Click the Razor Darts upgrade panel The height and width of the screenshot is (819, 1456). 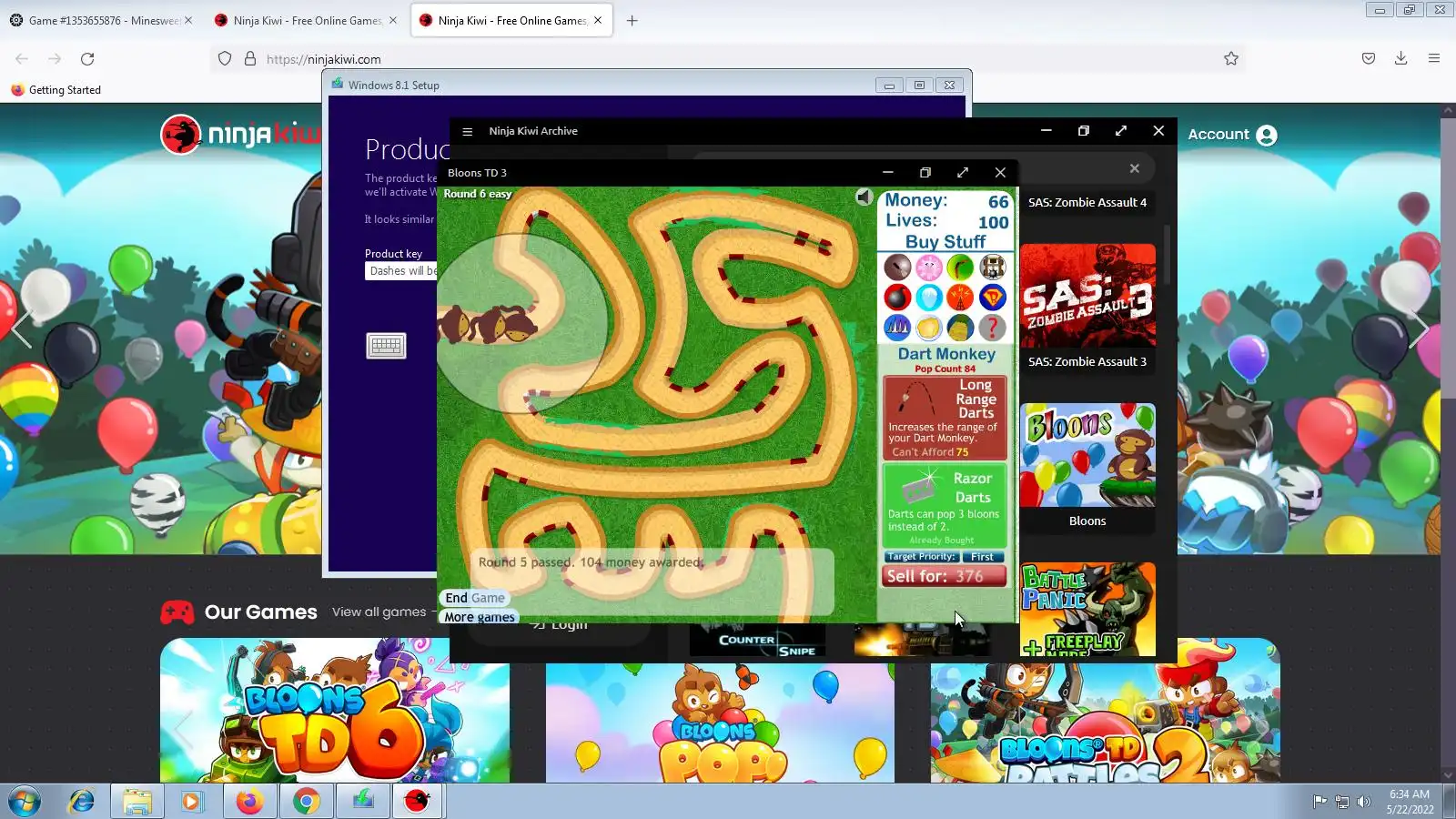point(945,506)
